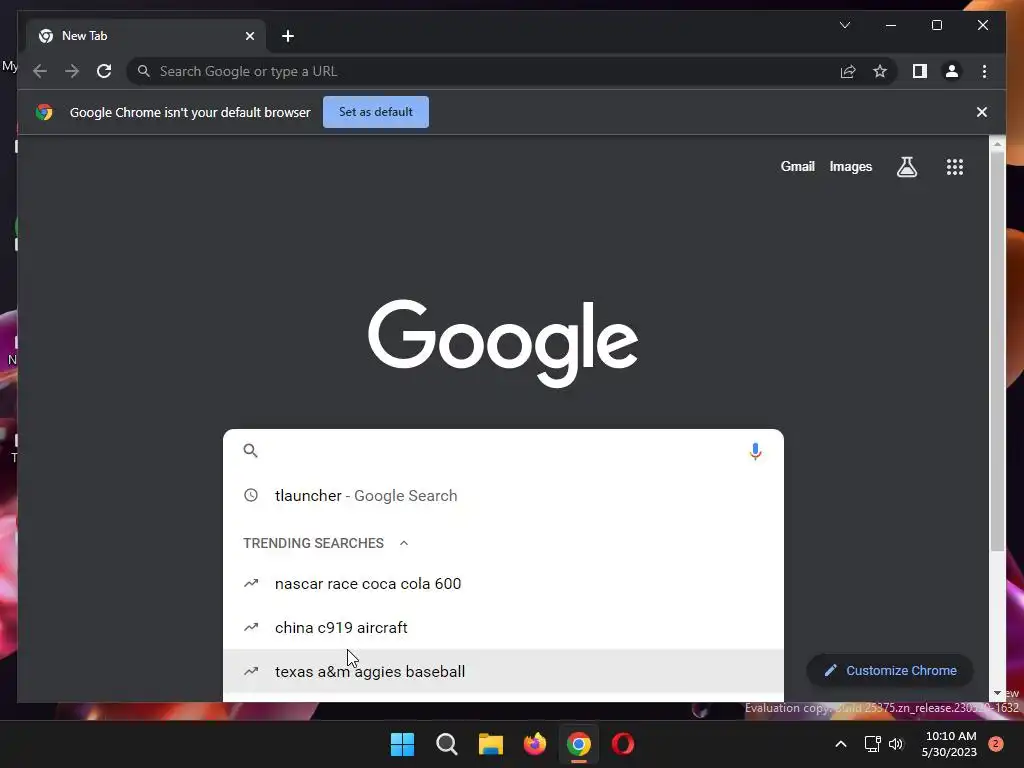Open a new tab with the plus button
This screenshot has width=1024, height=768.
288,36
